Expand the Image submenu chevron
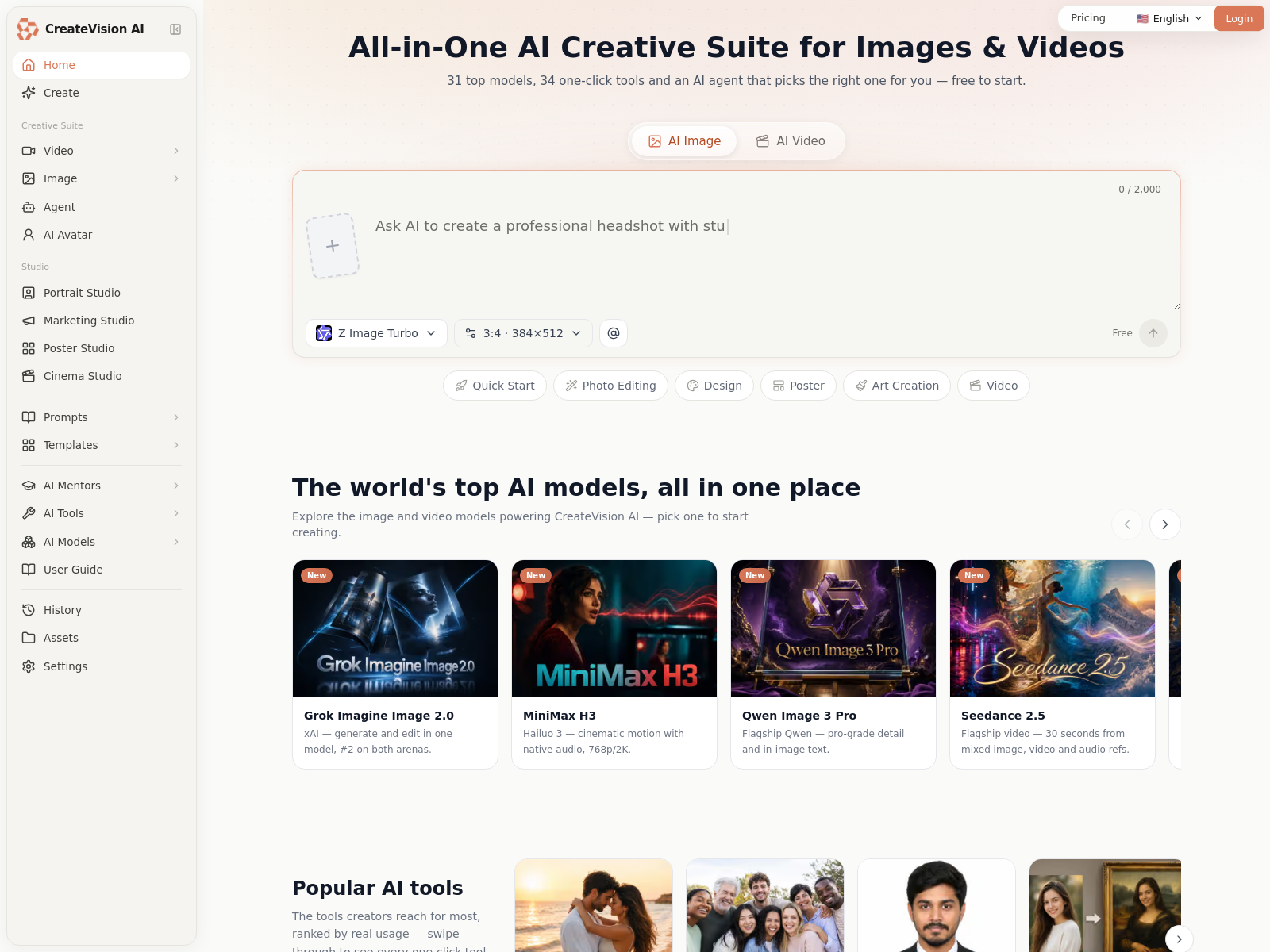The width and height of the screenshot is (1270, 952). click(176, 178)
